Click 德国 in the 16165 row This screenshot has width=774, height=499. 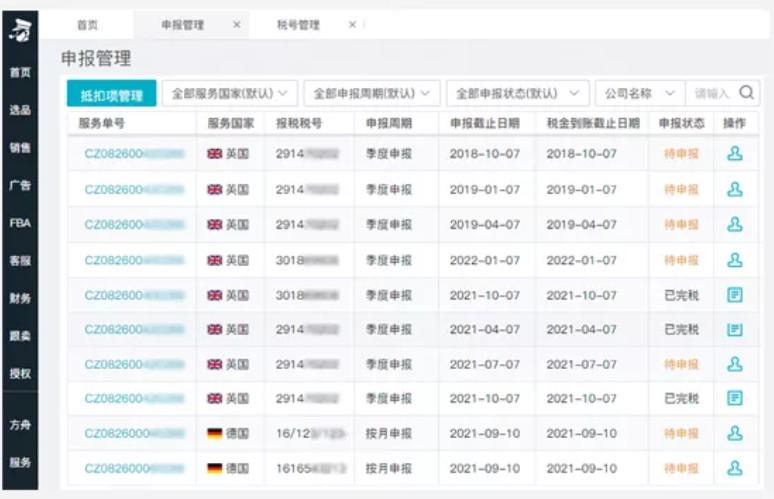coord(237,468)
